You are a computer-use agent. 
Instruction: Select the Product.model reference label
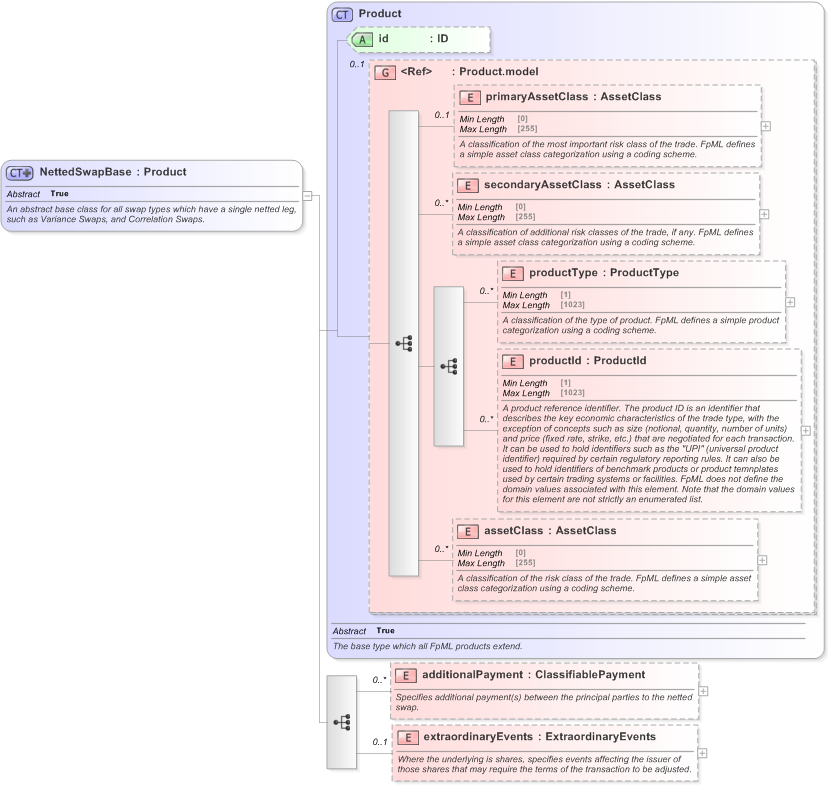469,72
